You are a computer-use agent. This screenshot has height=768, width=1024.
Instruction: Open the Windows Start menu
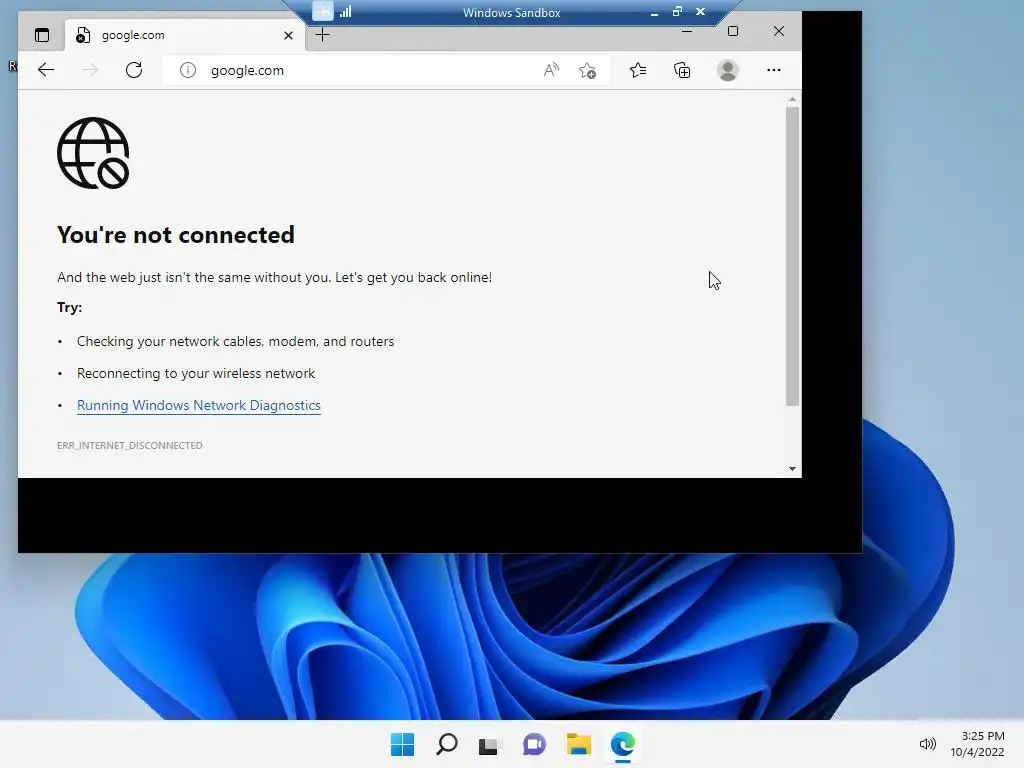[402, 744]
